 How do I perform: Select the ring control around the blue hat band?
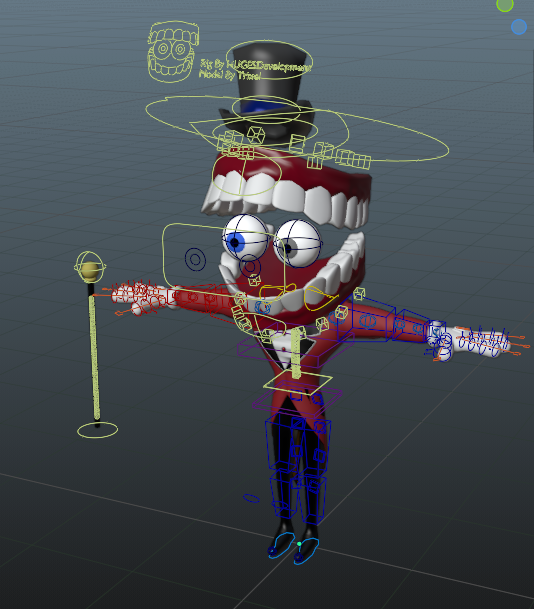[x=266, y=109]
